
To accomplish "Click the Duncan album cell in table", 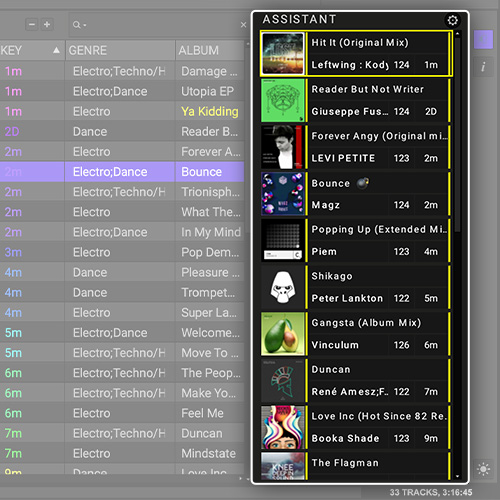I will click(210, 433).
